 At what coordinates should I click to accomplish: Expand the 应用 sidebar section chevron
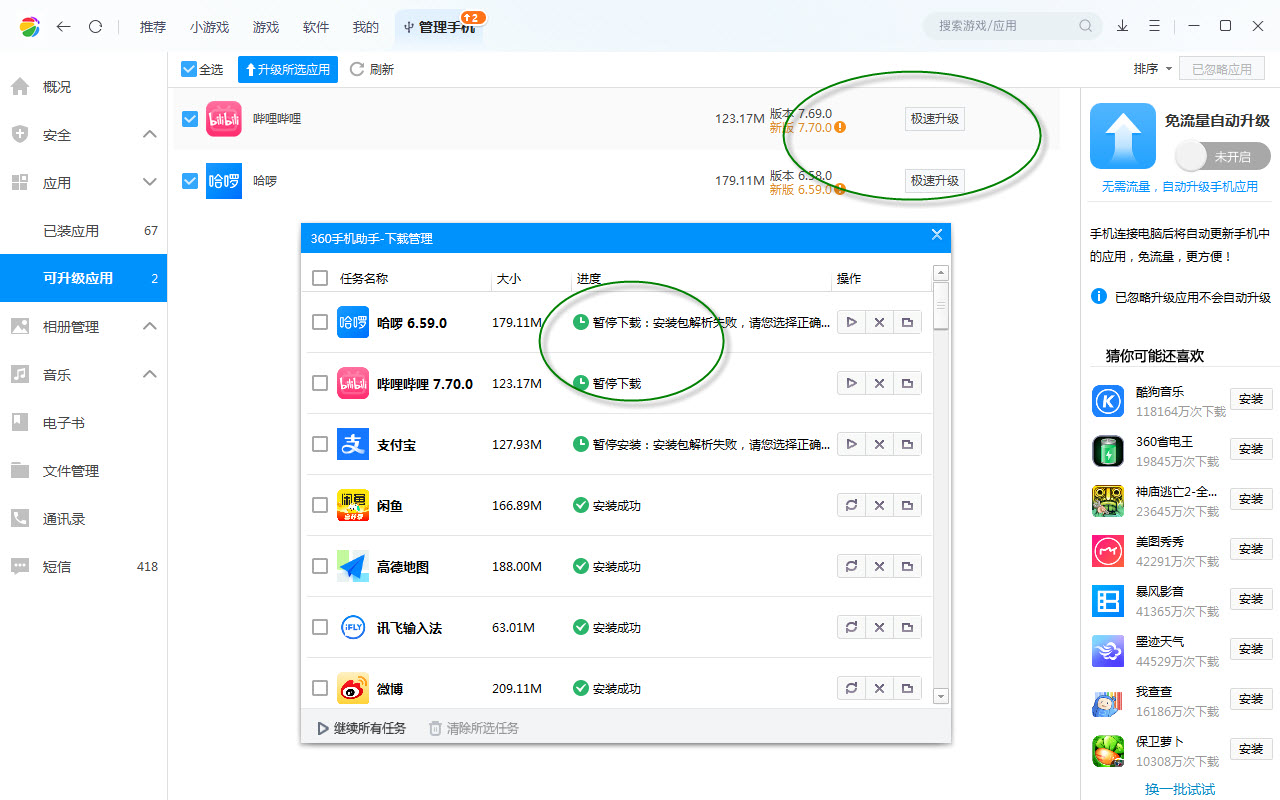tap(150, 182)
